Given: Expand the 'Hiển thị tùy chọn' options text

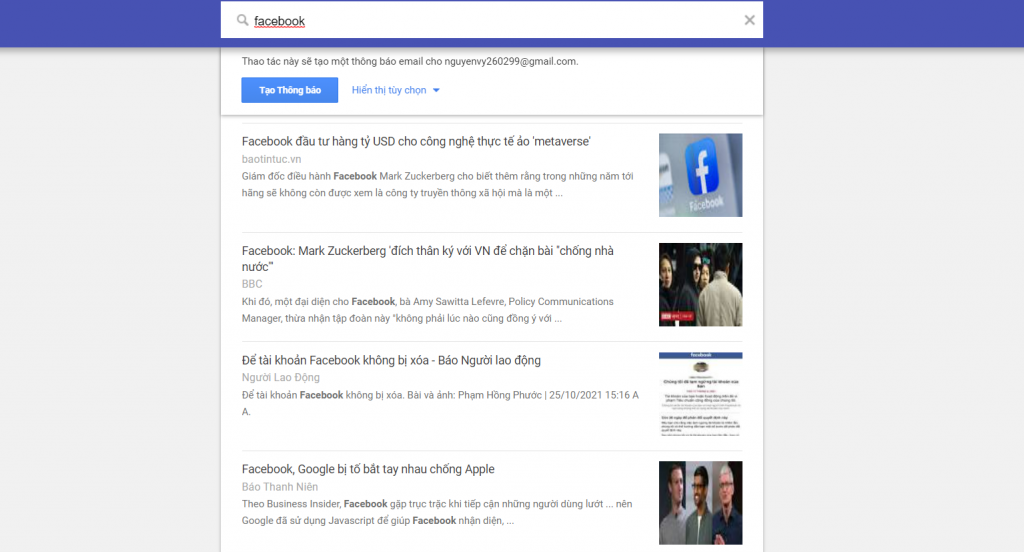Looking at the screenshot, I should click(x=389, y=90).
